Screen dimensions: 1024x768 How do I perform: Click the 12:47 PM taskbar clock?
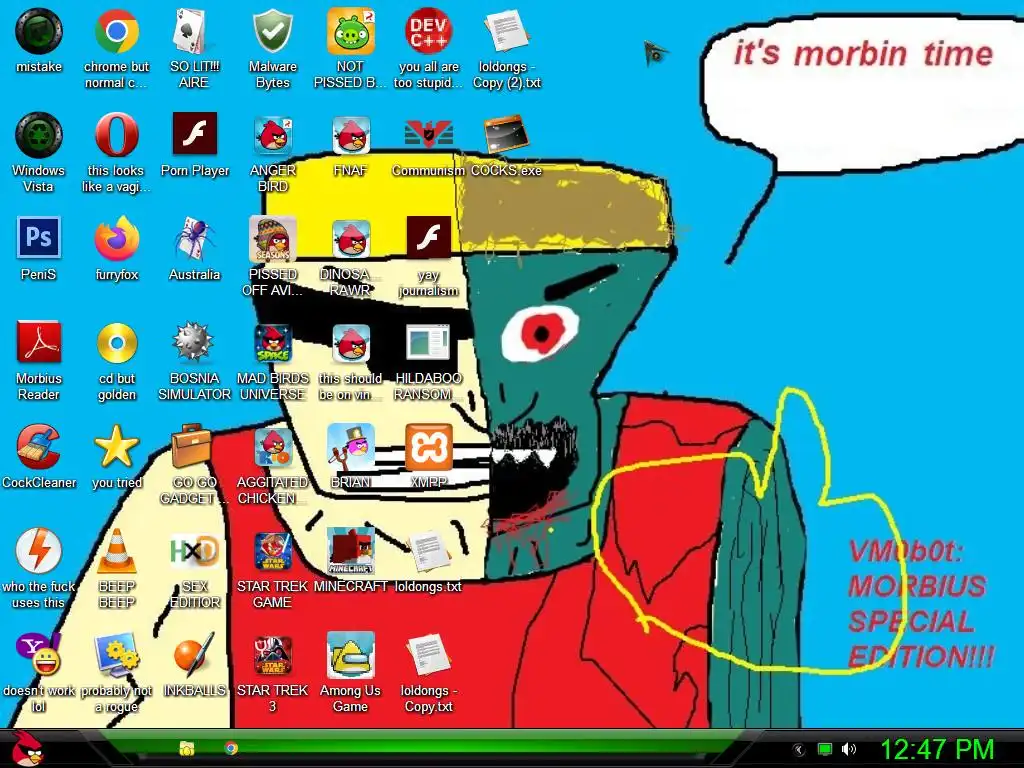coord(937,749)
